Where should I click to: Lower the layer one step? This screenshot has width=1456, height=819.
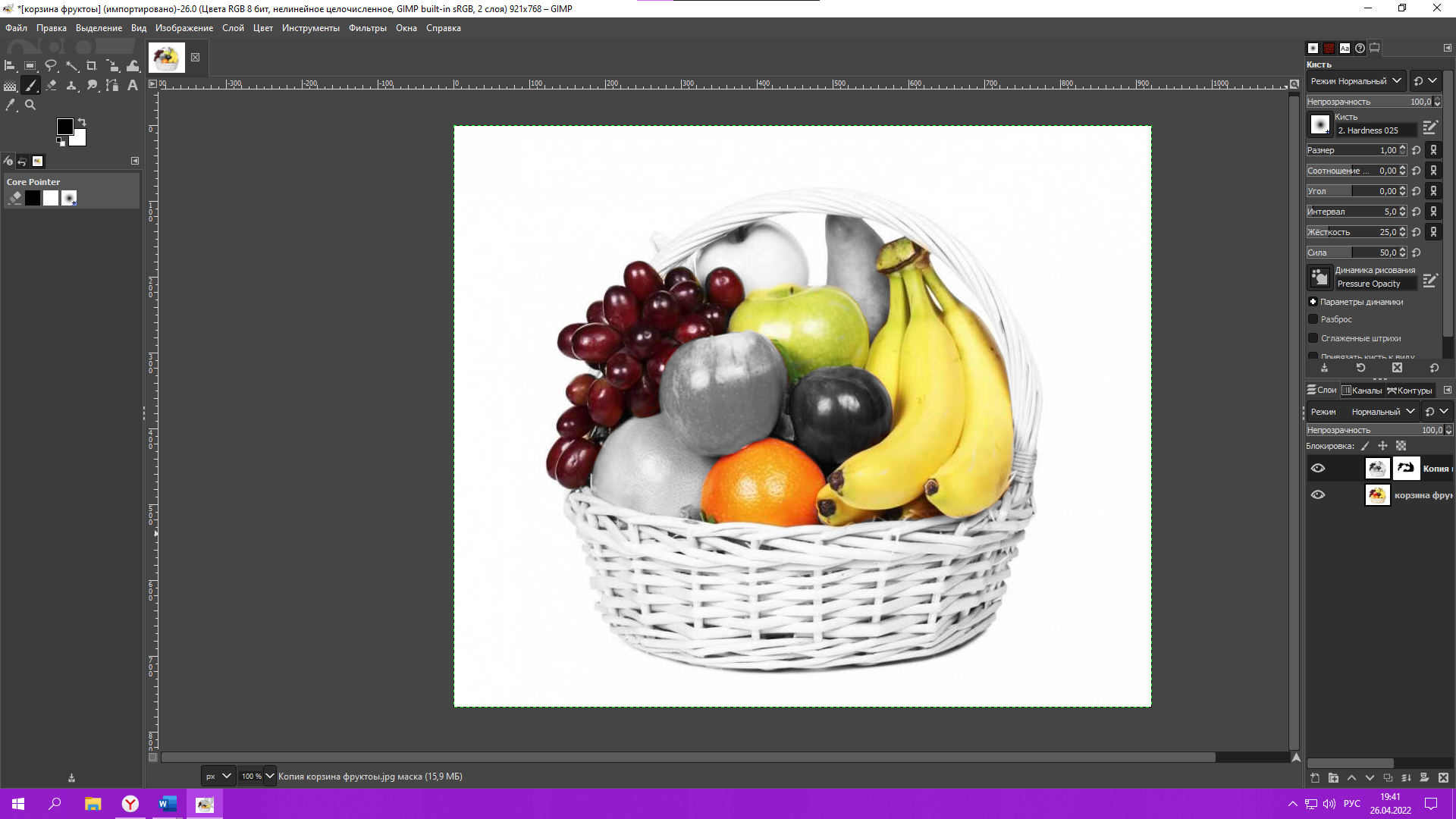click(1370, 778)
